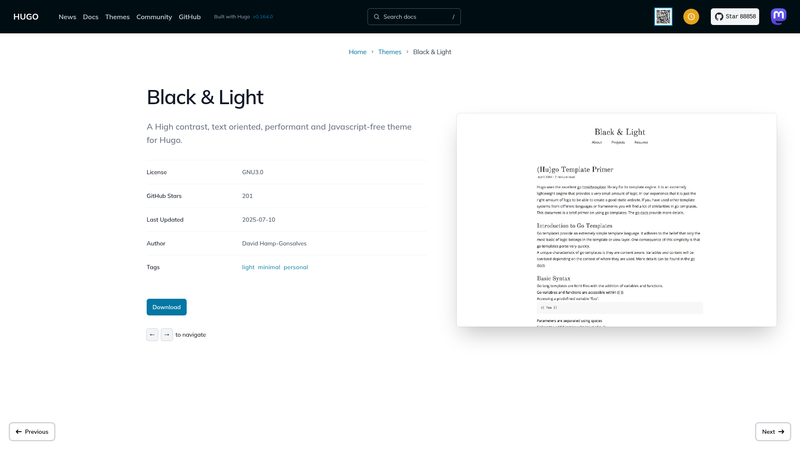Click the license value GNU3.0
The image size is (800, 450).
tap(253, 172)
